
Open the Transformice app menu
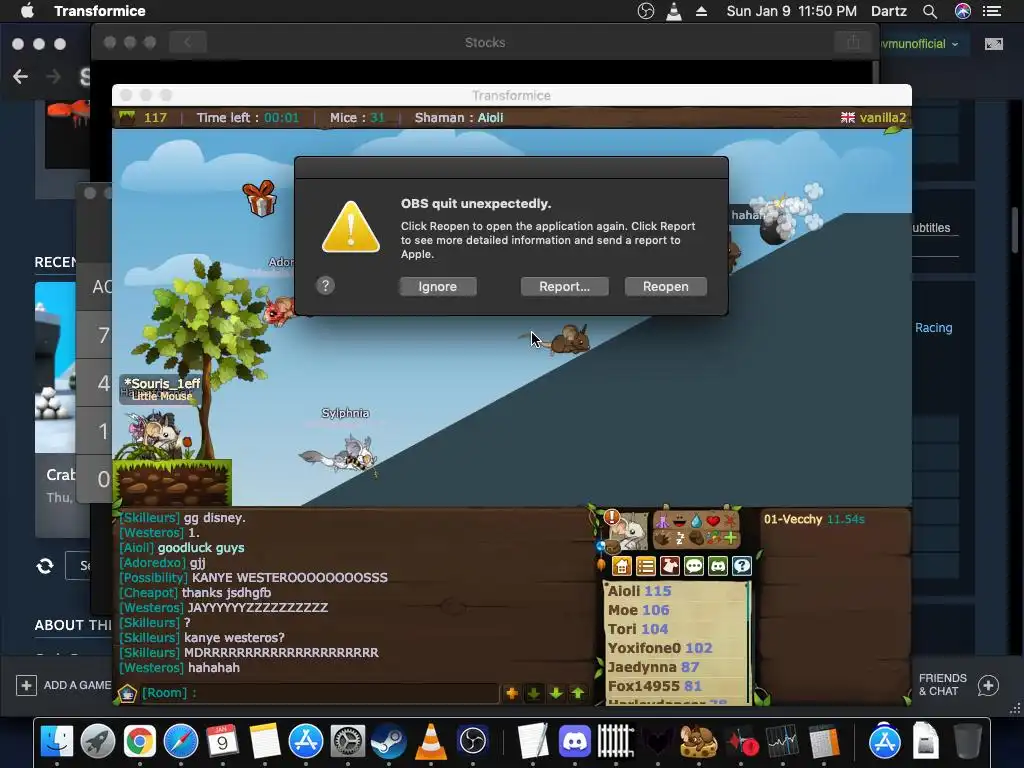(x=99, y=11)
